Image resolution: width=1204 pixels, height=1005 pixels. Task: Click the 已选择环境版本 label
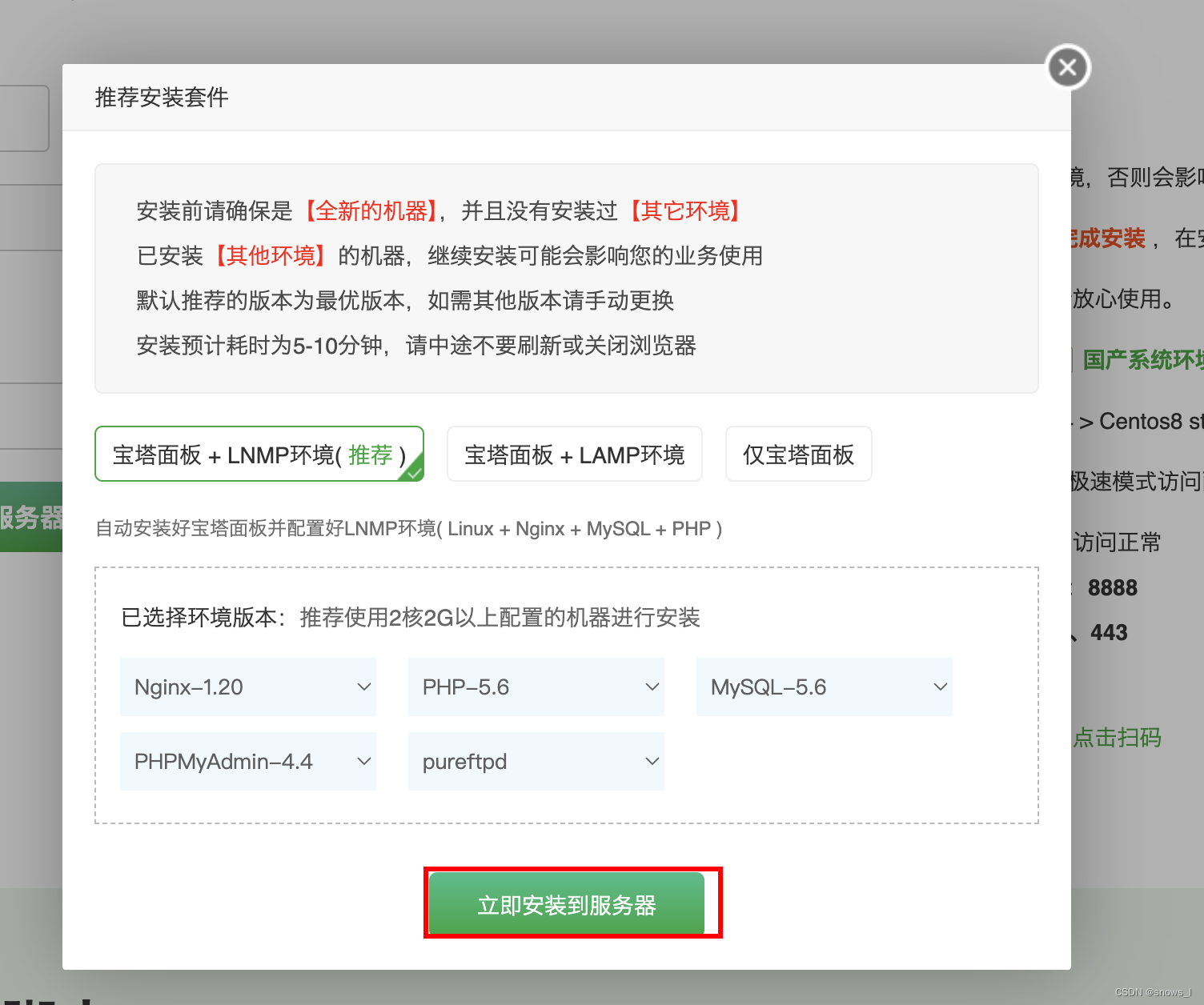click(203, 618)
